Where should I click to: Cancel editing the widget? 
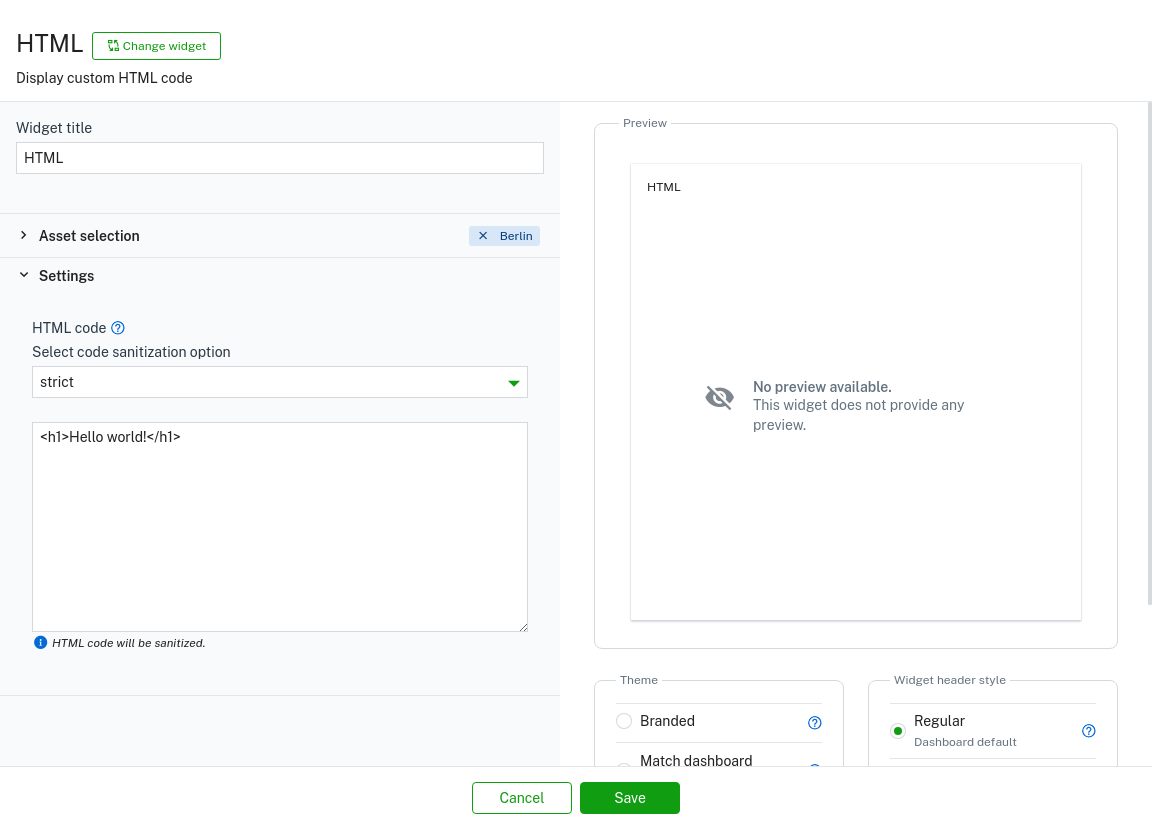click(x=521, y=798)
